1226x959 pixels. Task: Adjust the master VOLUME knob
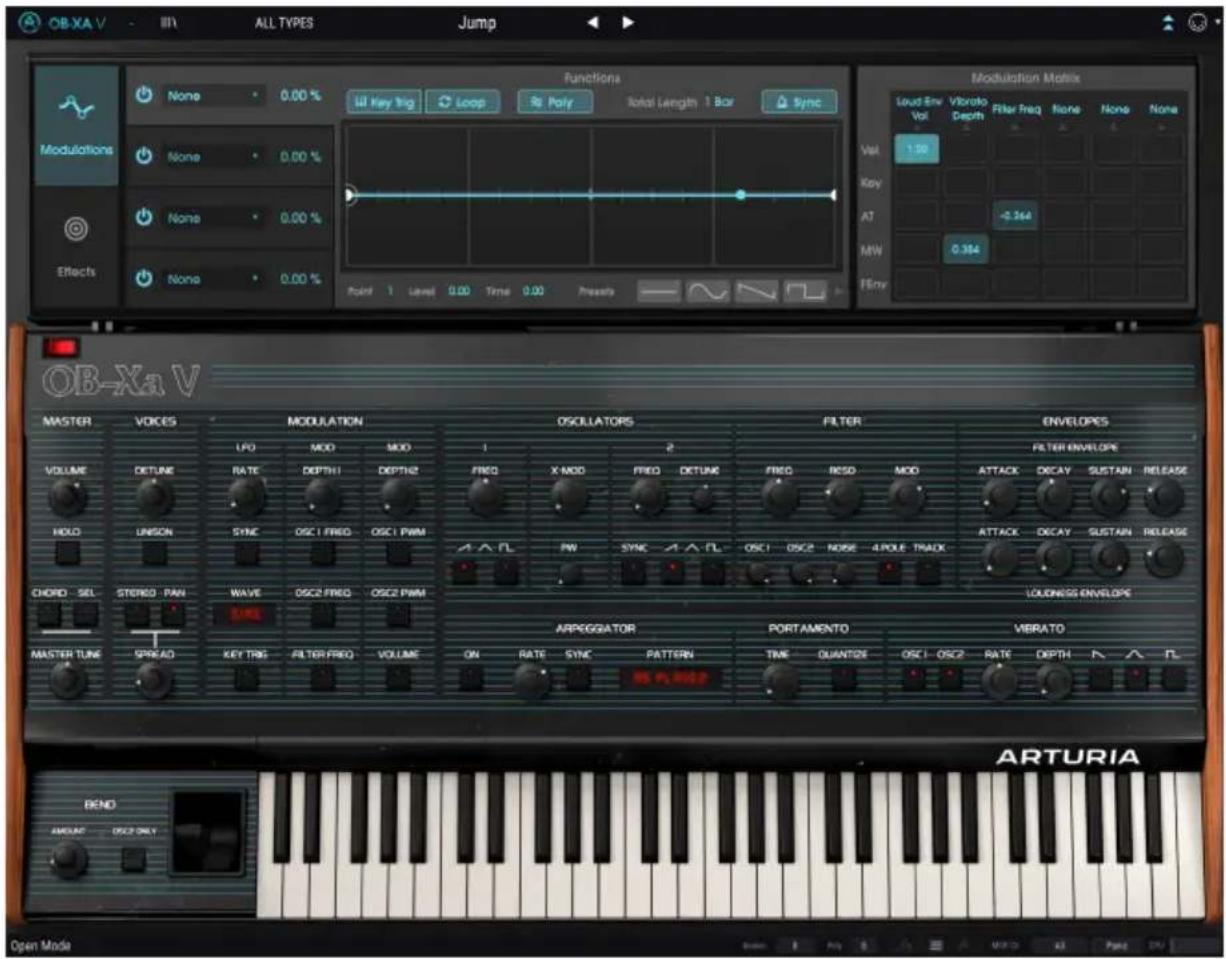coord(67,495)
